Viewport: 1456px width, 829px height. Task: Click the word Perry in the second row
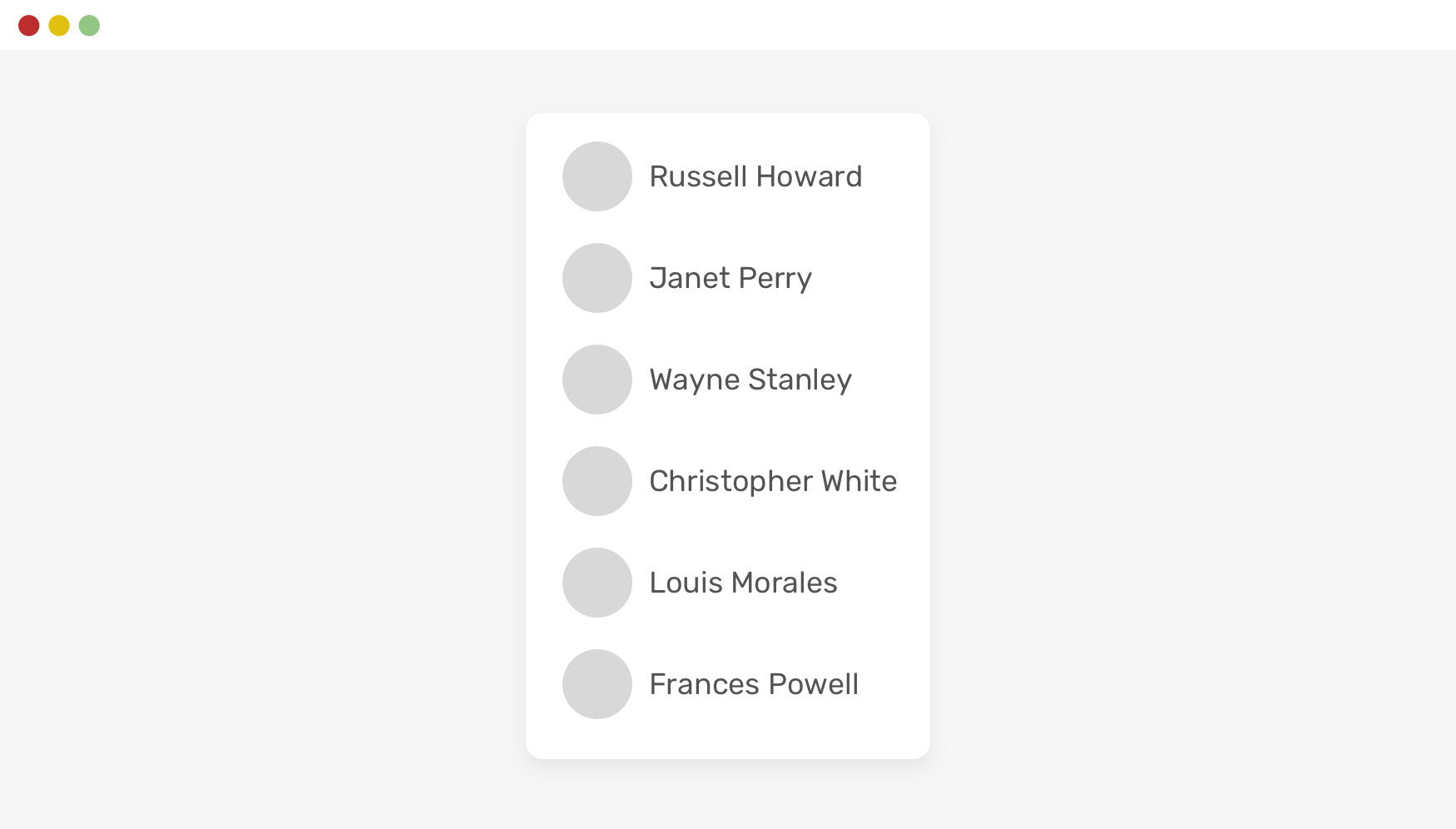(x=775, y=280)
